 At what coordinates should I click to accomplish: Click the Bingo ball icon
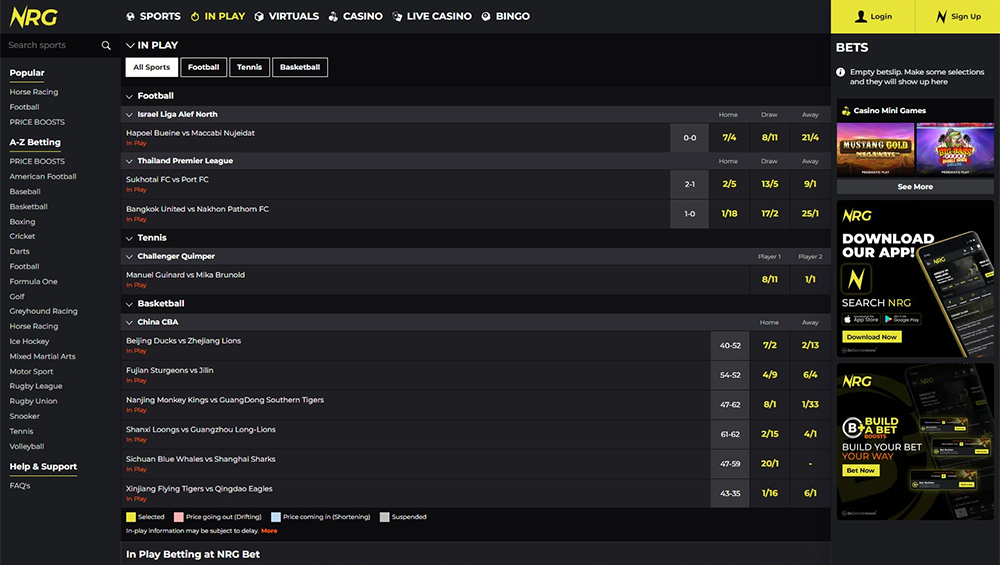pyautogui.click(x=486, y=17)
